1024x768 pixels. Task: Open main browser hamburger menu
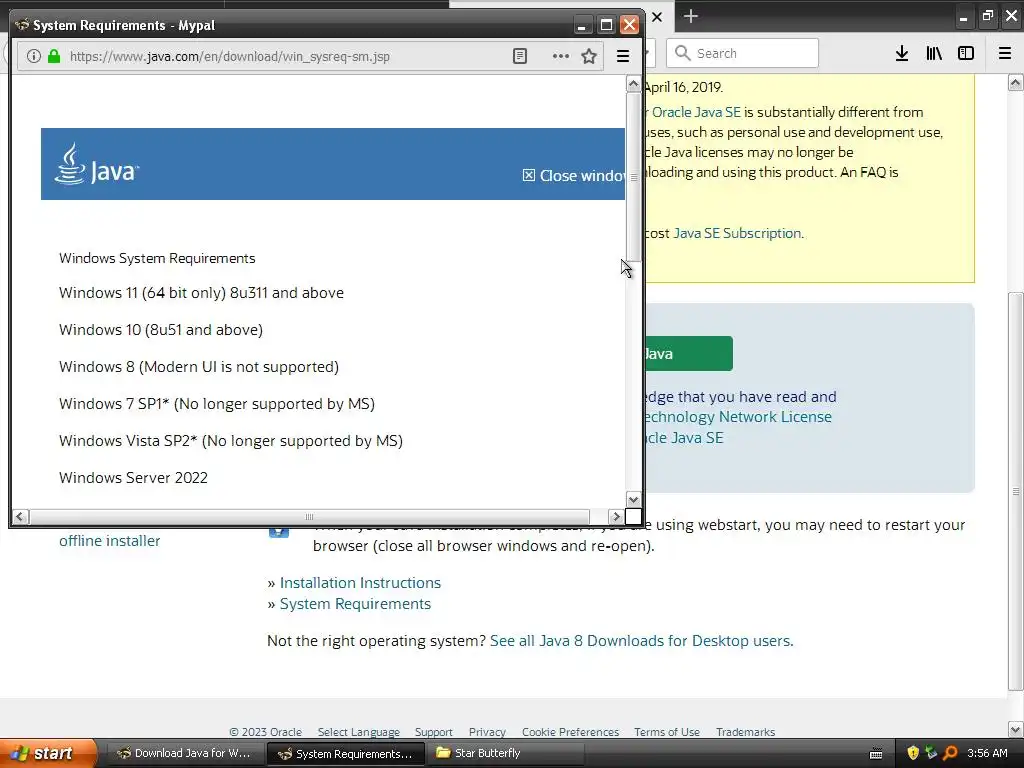tap(1005, 54)
